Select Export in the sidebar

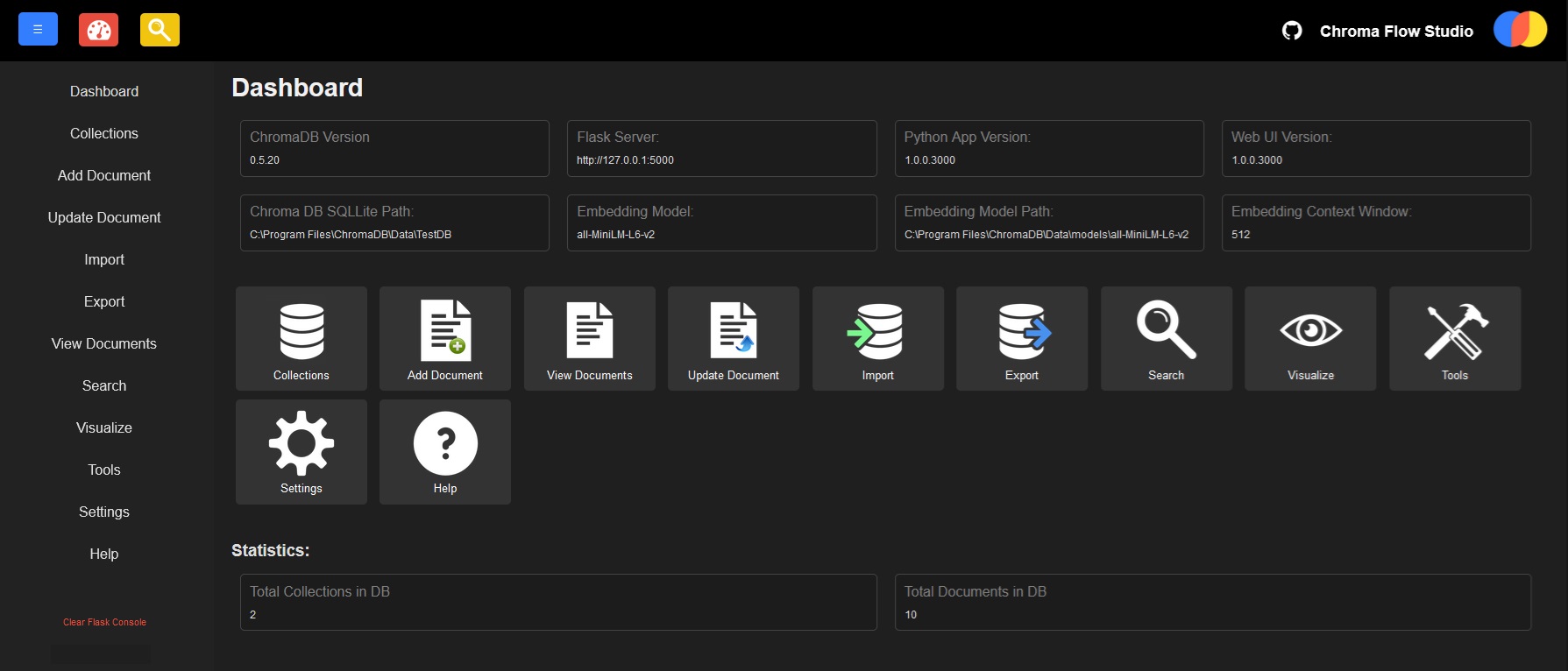(x=104, y=301)
